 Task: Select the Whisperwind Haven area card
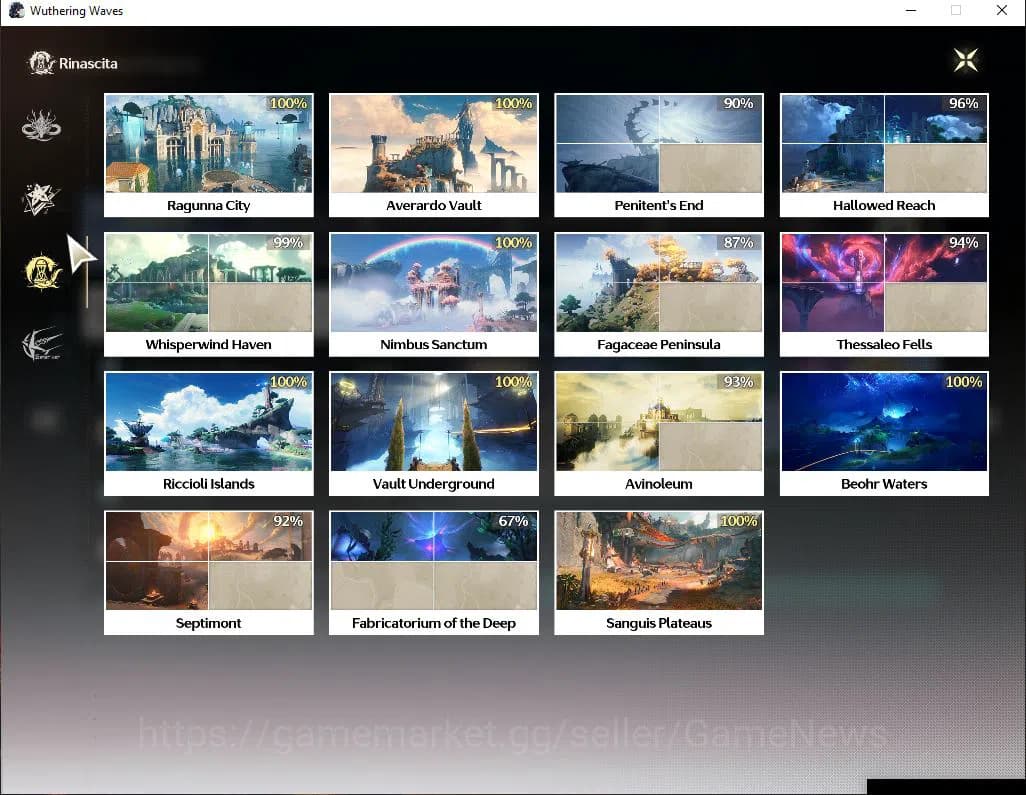point(209,294)
